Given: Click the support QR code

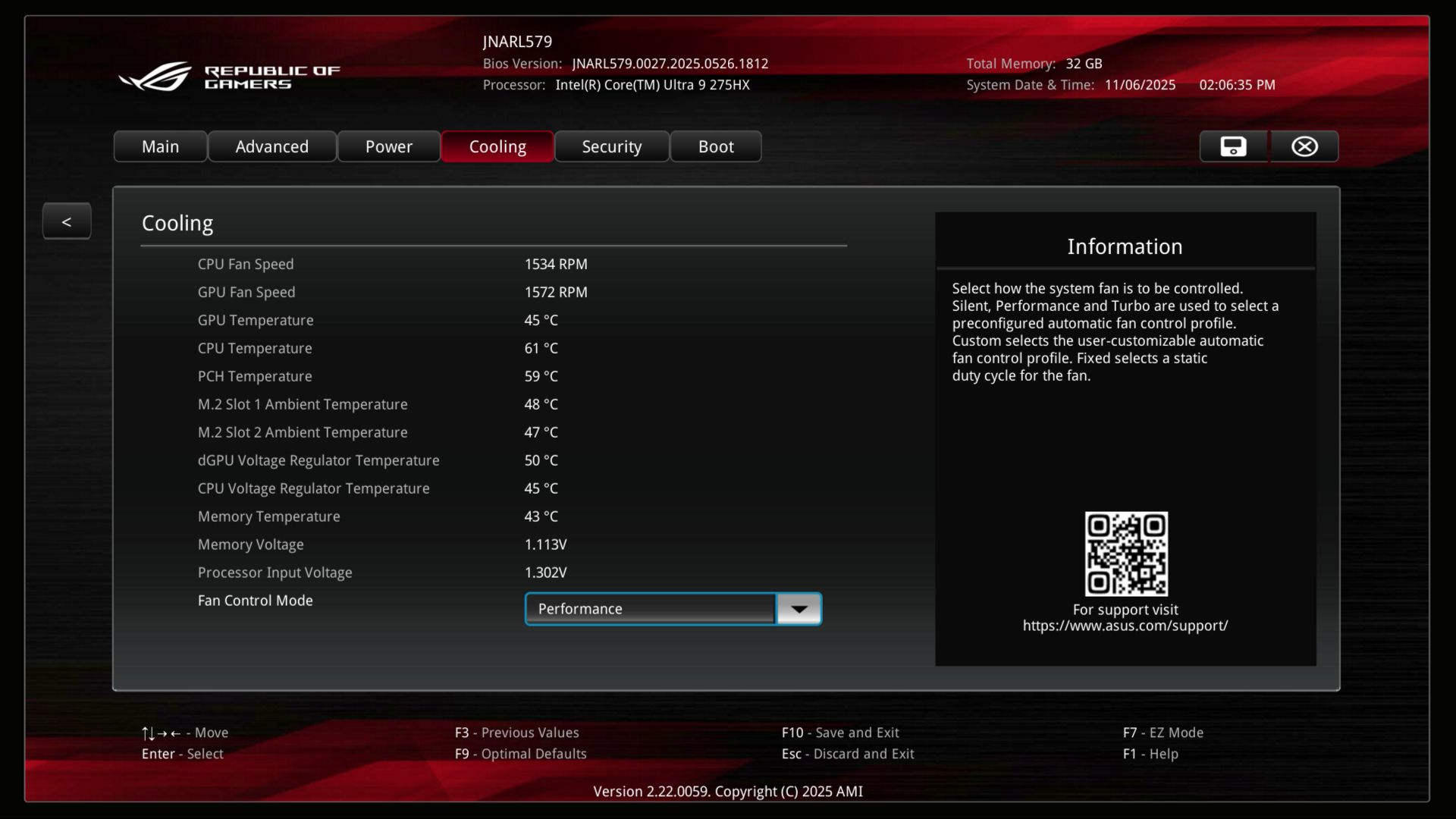Looking at the screenshot, I should [1125, 554].
